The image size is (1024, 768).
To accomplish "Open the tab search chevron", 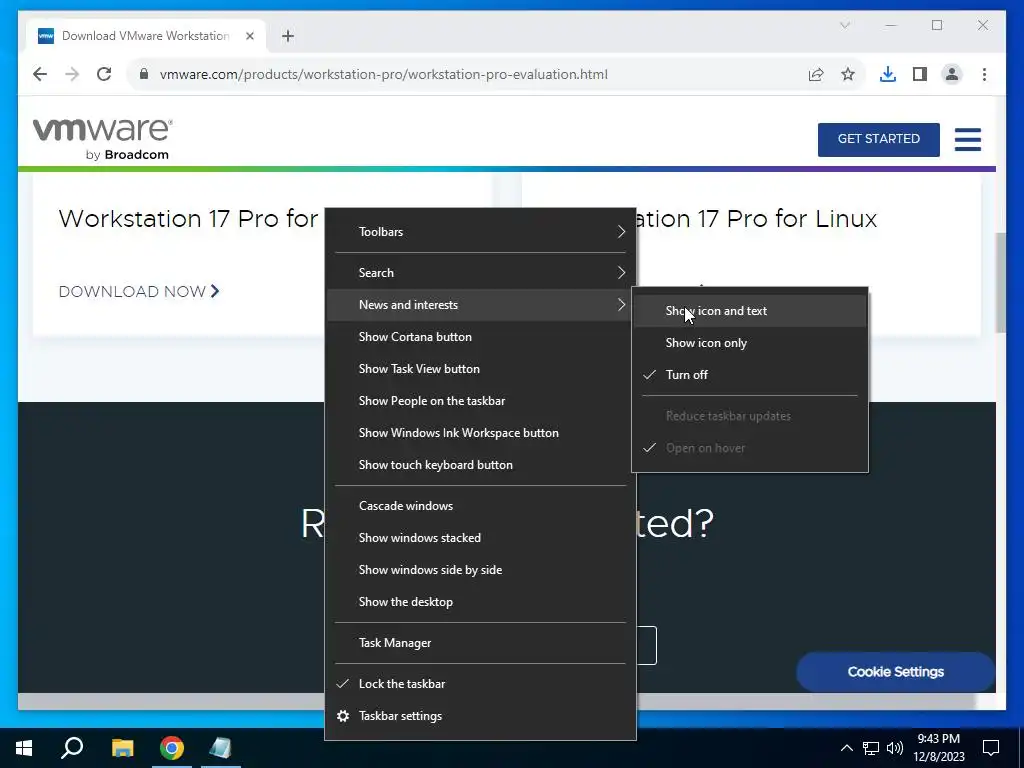I will coord(845,25).
